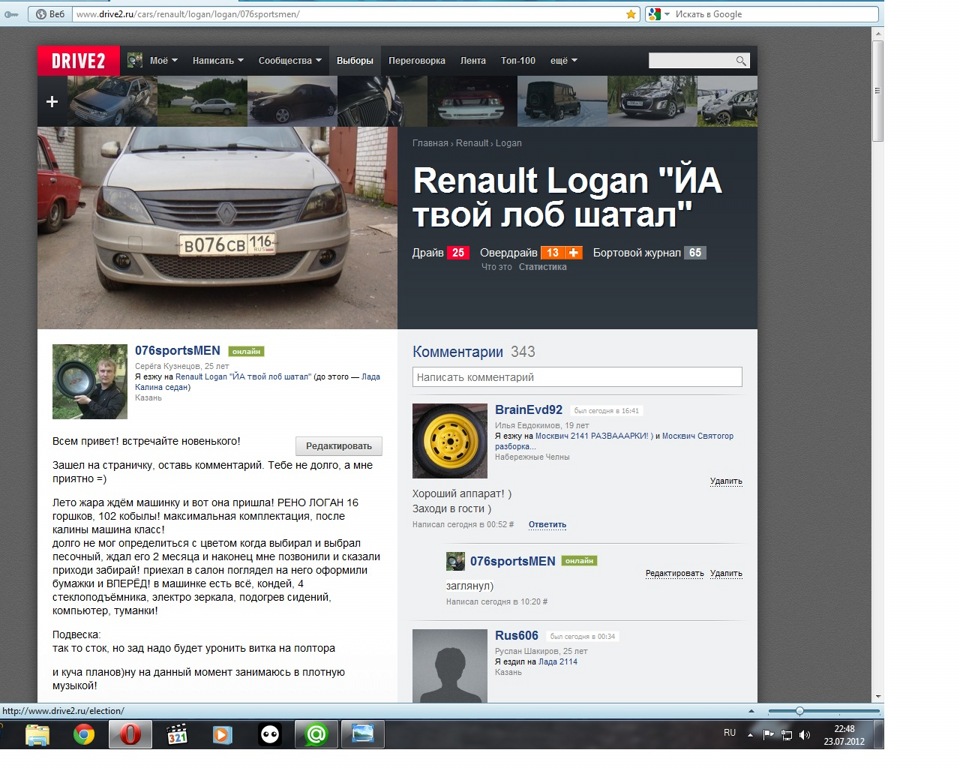Show hidden tray icons arrow
Screen dimensions: 960x768
point(750,734)
